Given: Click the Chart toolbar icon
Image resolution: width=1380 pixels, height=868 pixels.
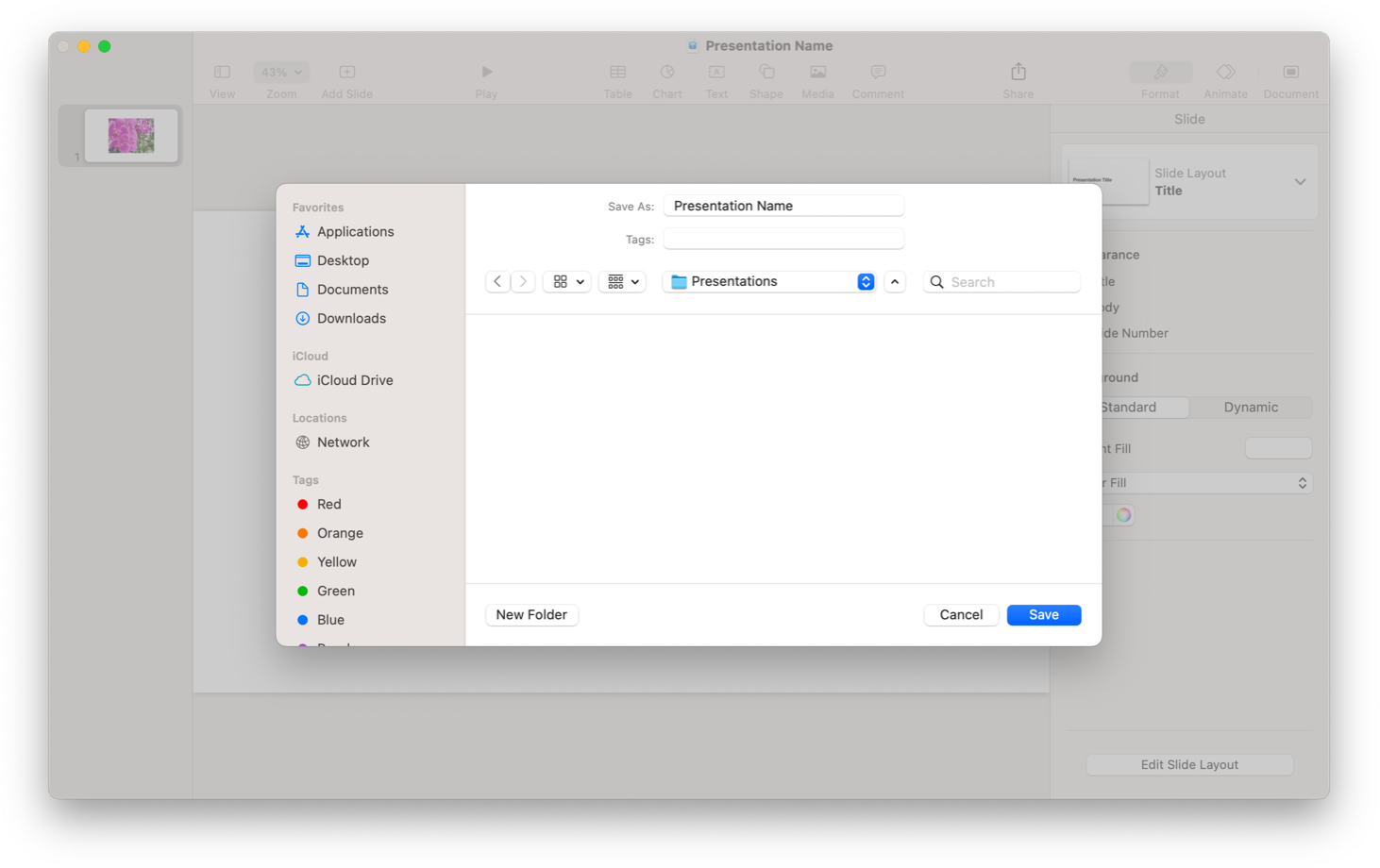Looking at the screenshot, I should 667,73.
